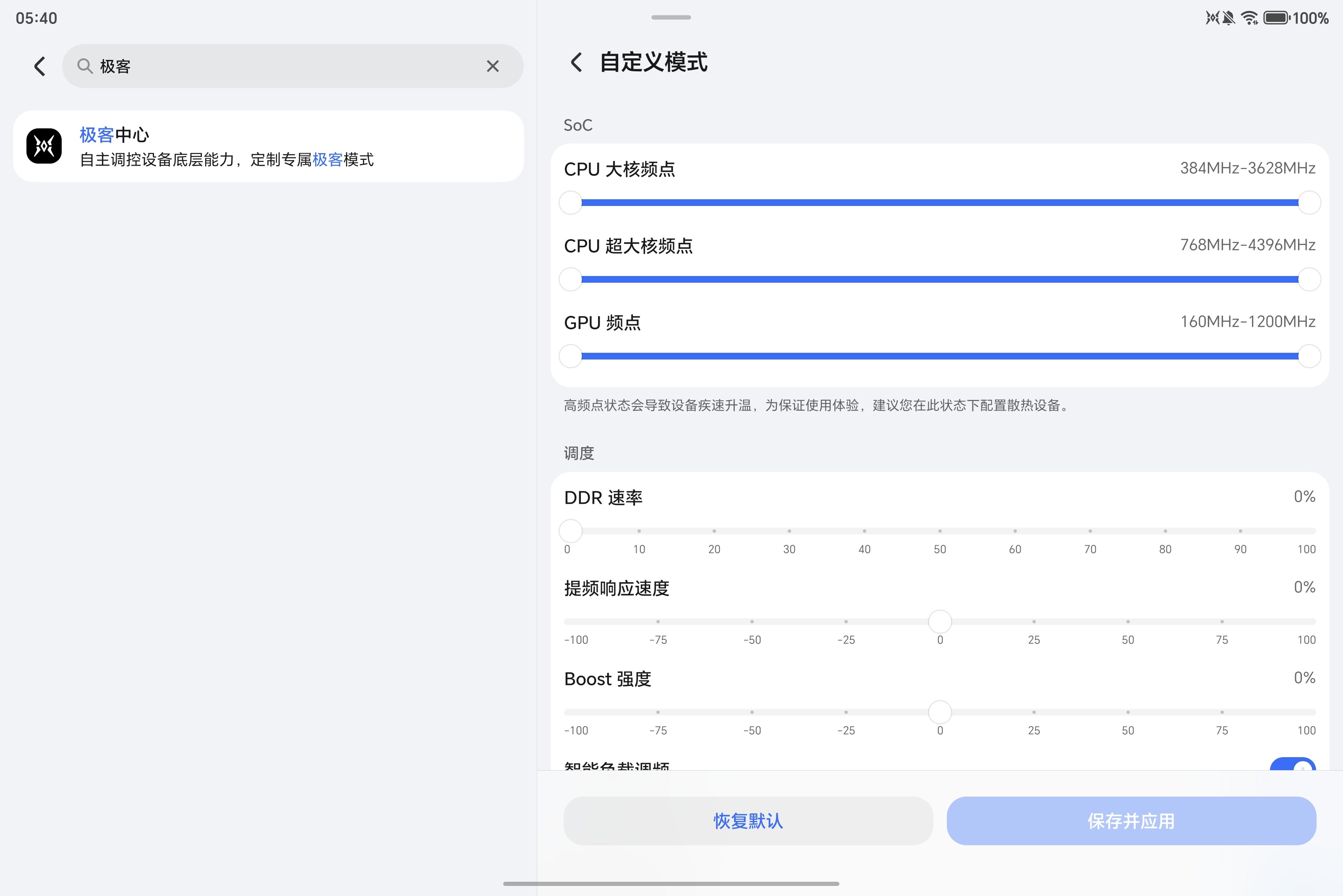The width and height of the screenshot is (1343, 896).
Task: Open 极客中心 search result
Action: pyautogui.click(x=268, y=146)
